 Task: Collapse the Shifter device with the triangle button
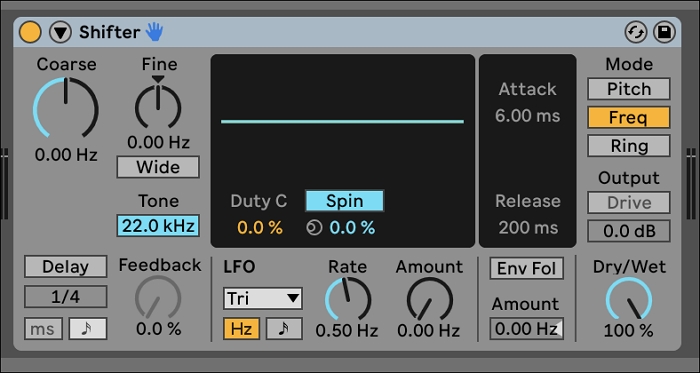[x=60, y=33]
